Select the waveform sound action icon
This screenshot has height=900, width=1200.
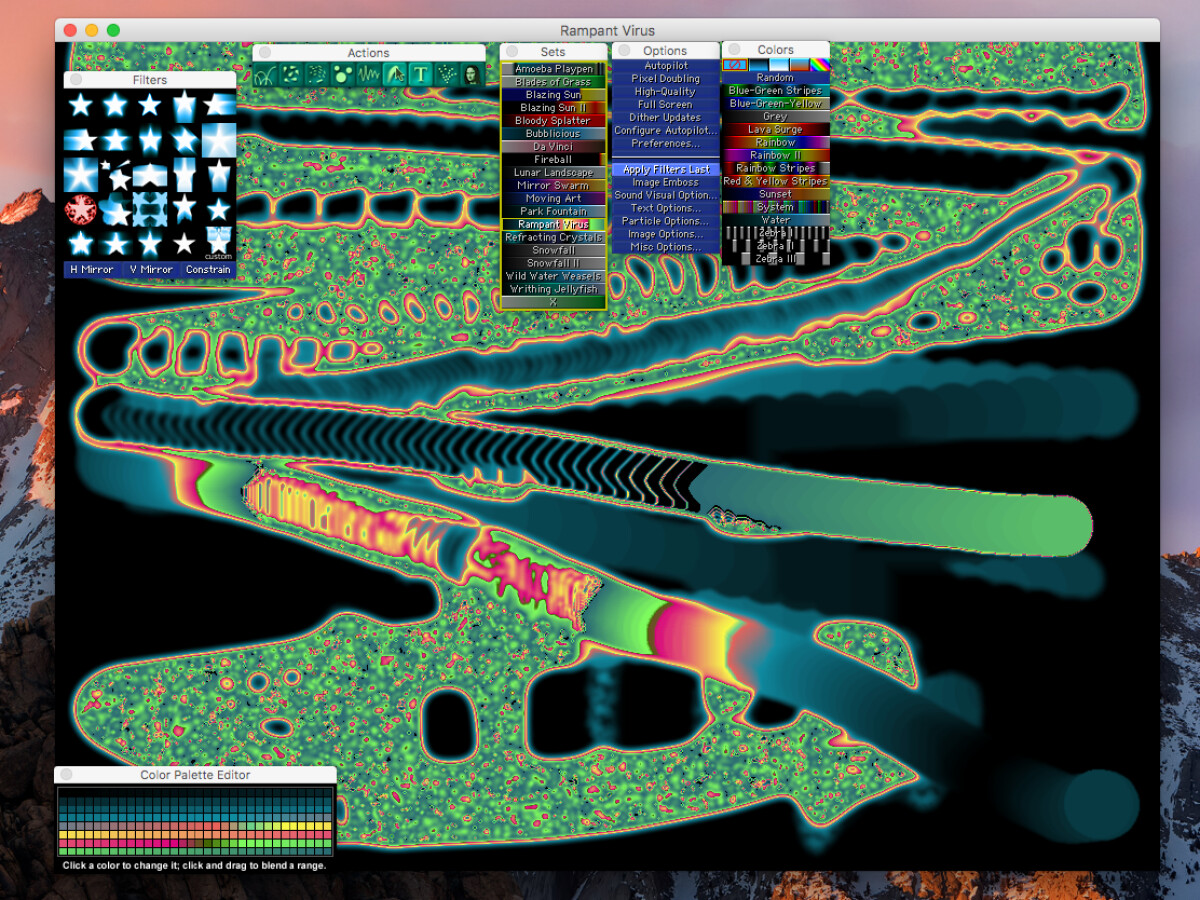(x=368, y=74)
